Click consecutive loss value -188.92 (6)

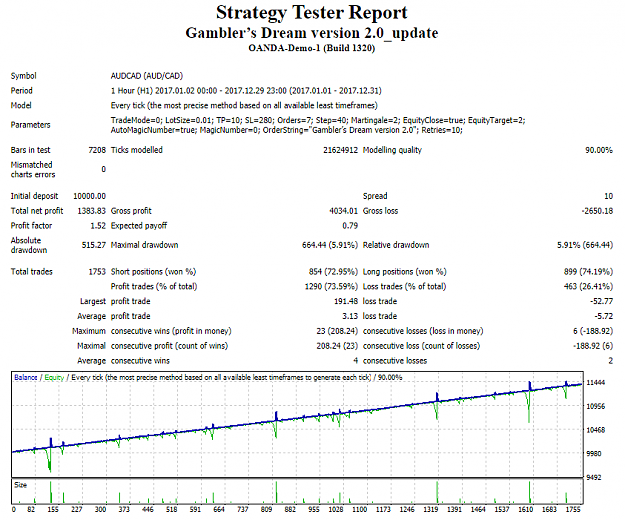(593, 346)
